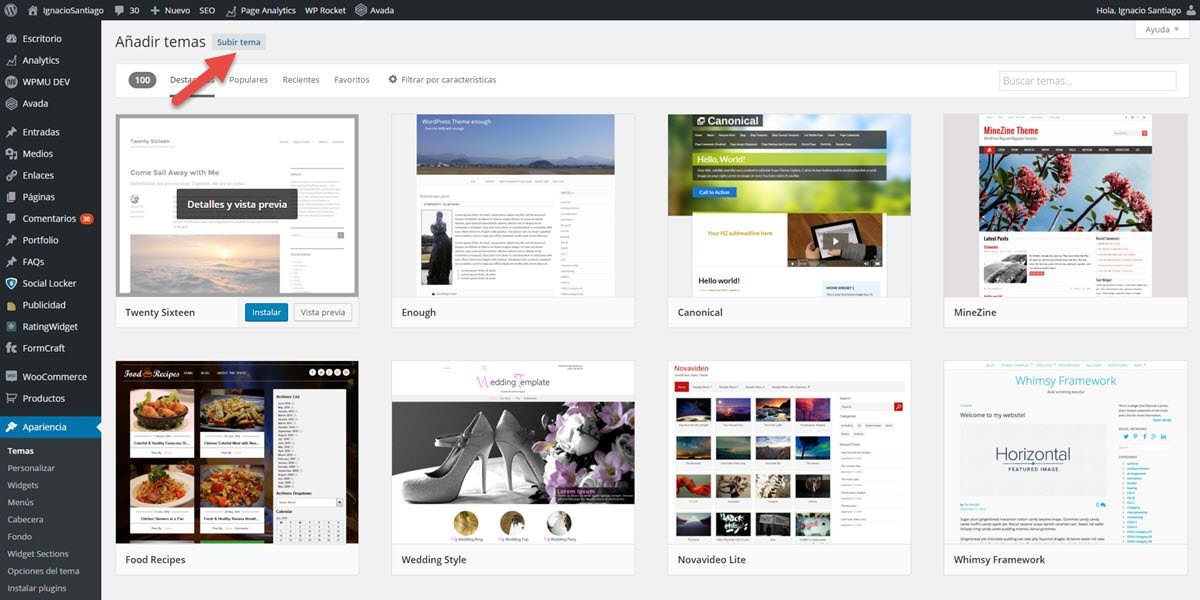This screenshot has height=600, width=1200.
Task: Open the Enlaces section
Action: (38, 175)
